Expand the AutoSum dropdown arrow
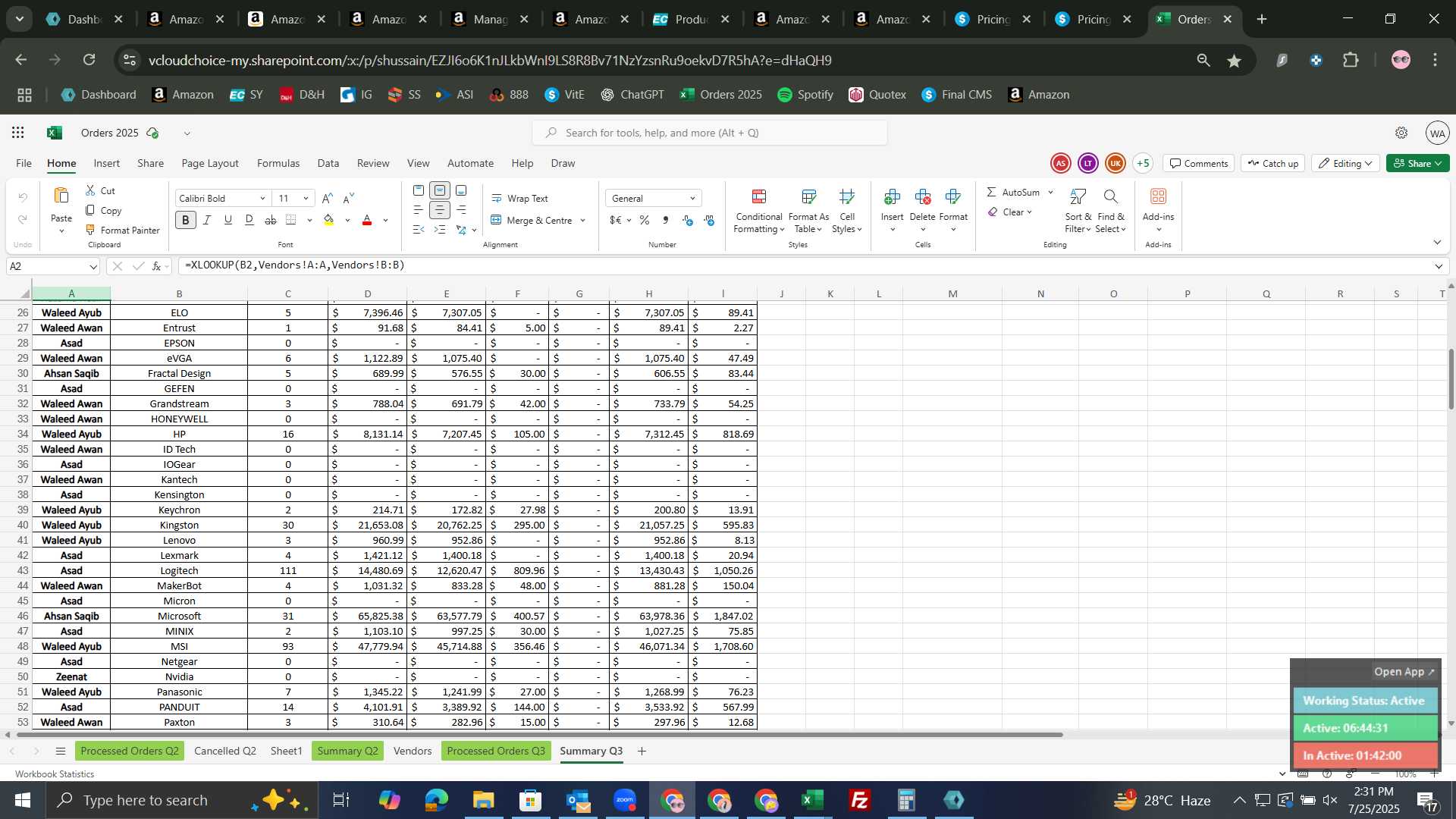Viewport: 1456px width, 819px height. [1050, 193]
